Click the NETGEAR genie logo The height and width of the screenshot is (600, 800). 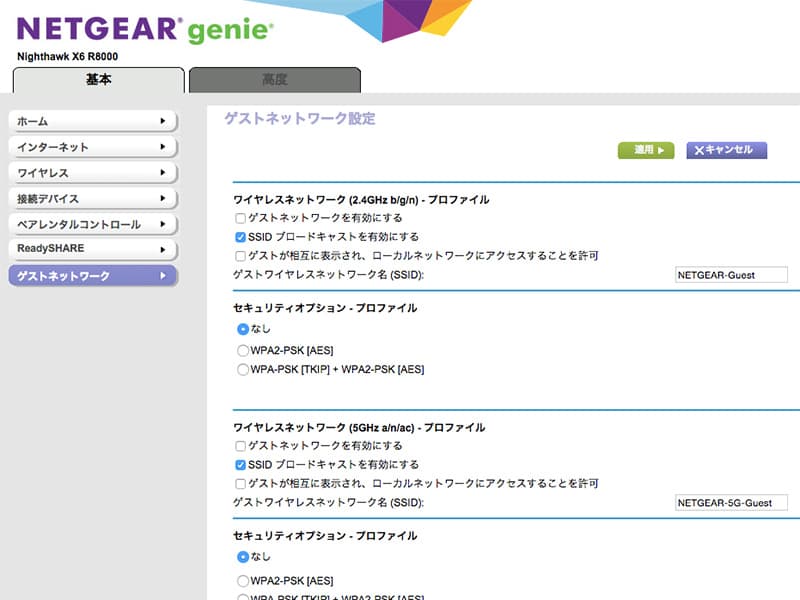[x=145, y=28]
